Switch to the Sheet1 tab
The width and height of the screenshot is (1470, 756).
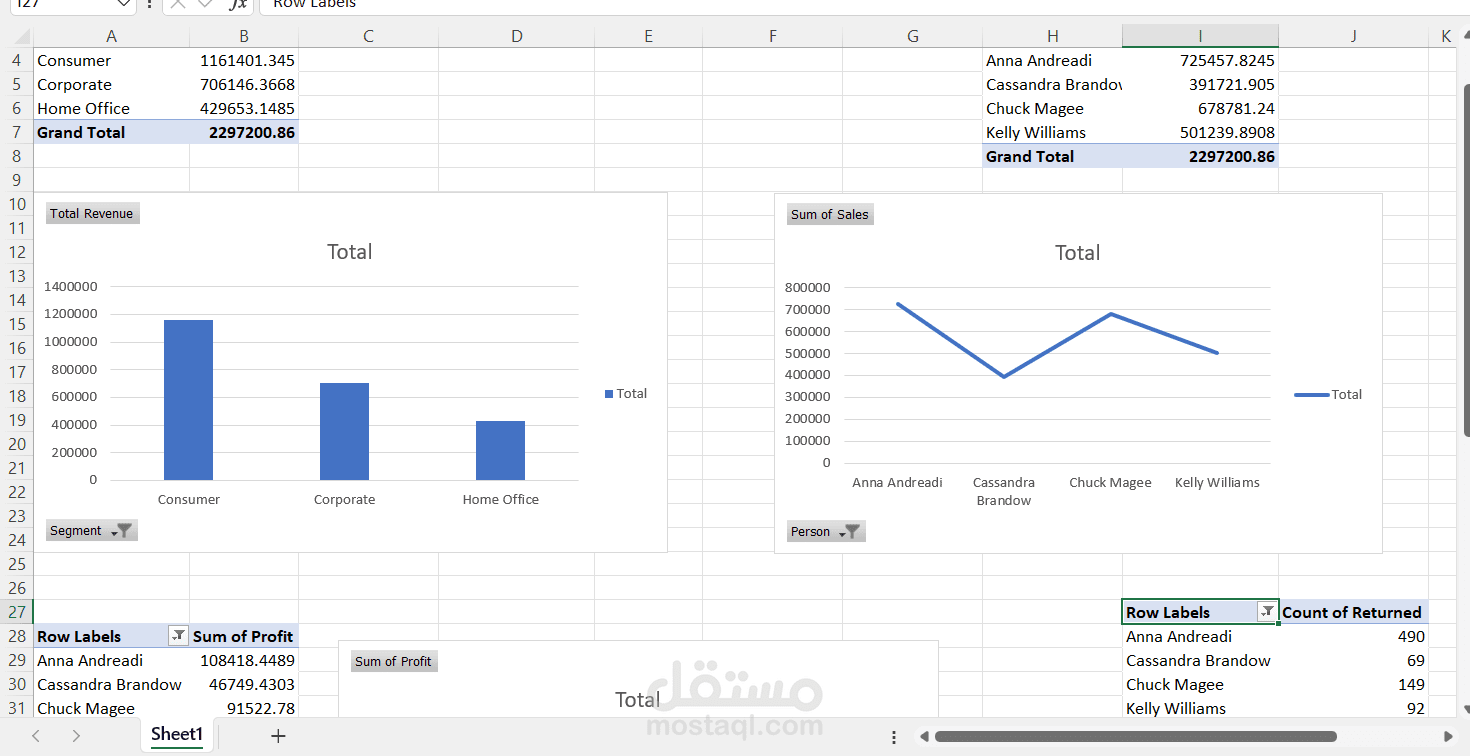[176, 733]
